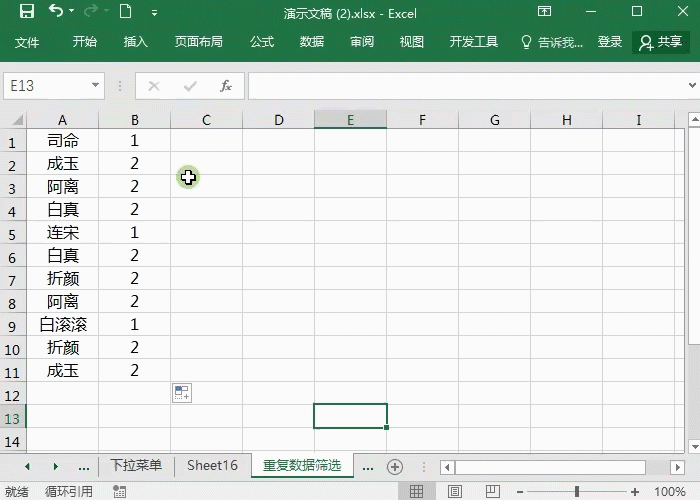The height and width of the screenshot is (500, 700).
Task: Open Customize Quick Access Toolbar dropdown
Action: tap(154, 13)
